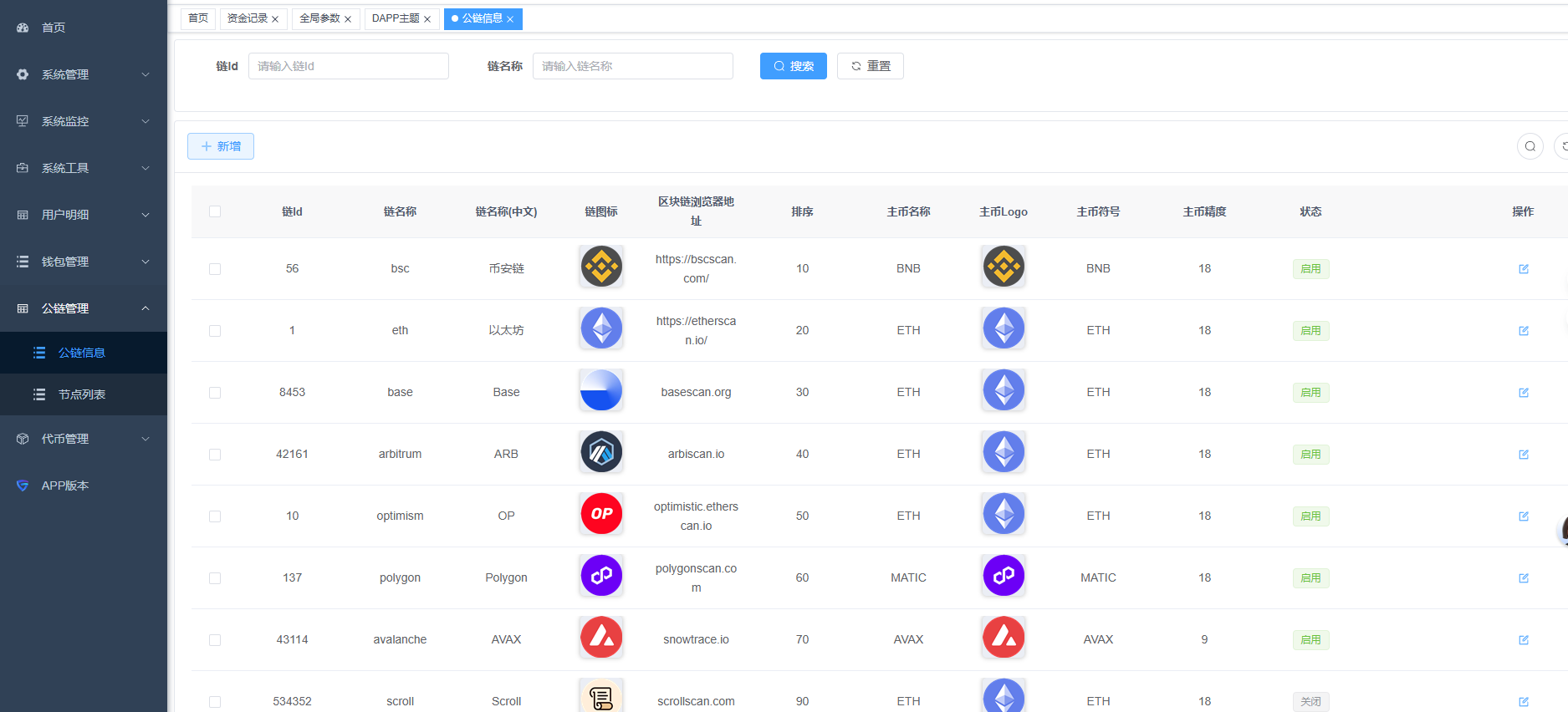Expand the 钱包管理 sidebar menu
Viewport: 1568px width, 712px height.
tap(84, 262)
